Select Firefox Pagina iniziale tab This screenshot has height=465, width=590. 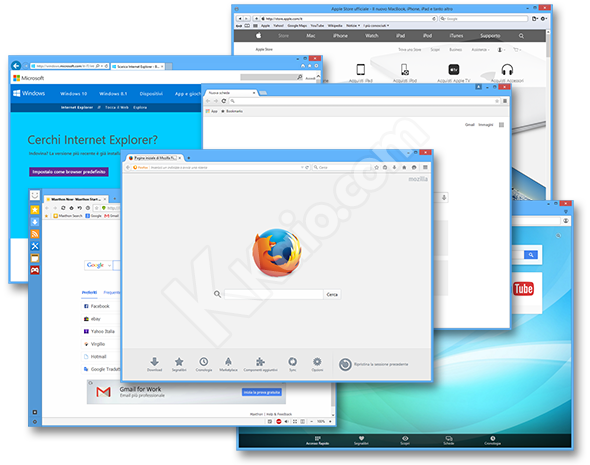click(x=155, y=158)
